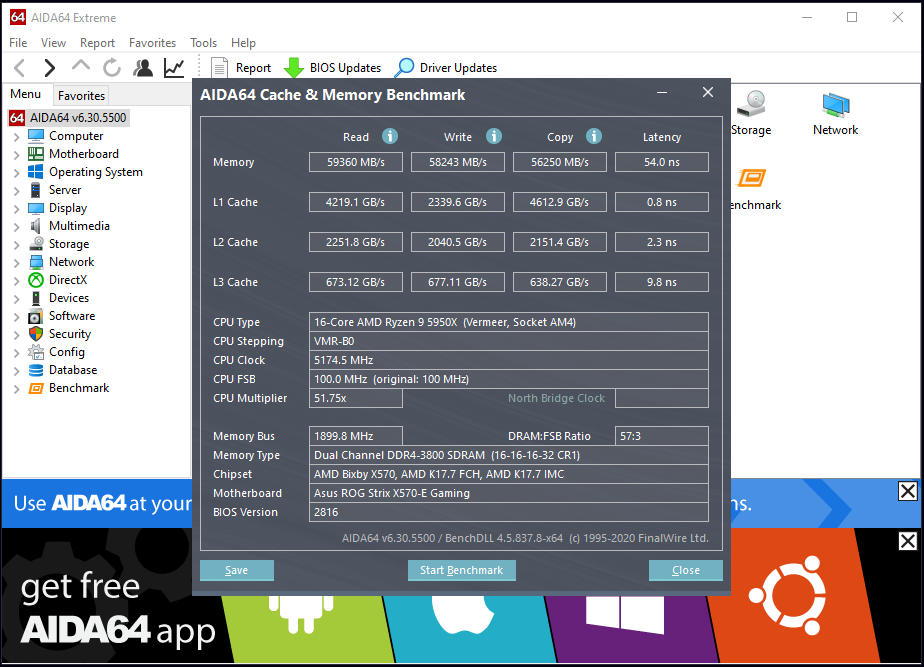Expand the Devices tree node

tap(16, 299)
